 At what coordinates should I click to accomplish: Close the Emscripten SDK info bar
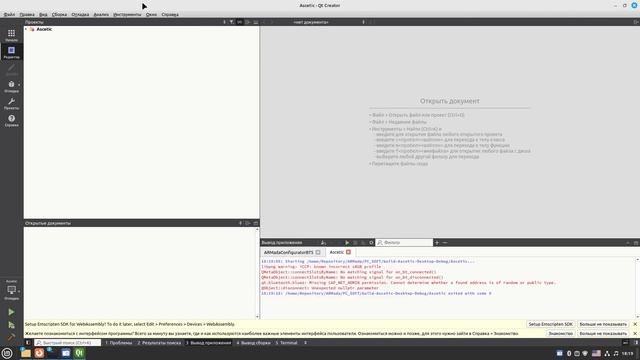(635, 324)
